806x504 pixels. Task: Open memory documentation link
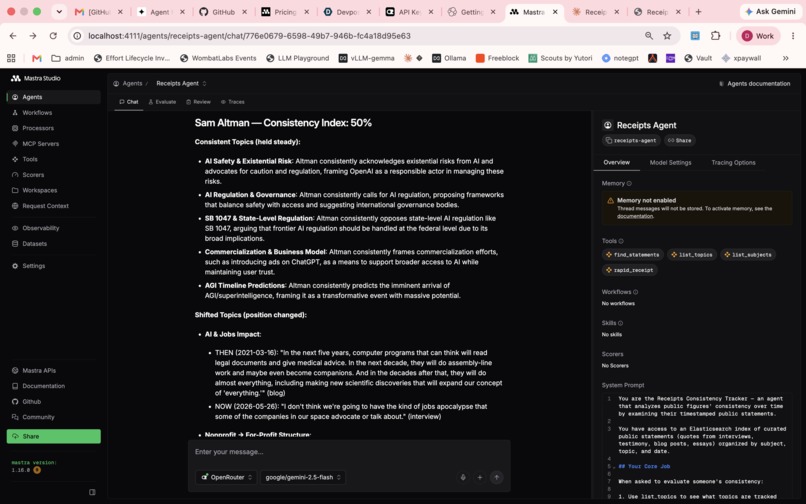tap(635, 217)
